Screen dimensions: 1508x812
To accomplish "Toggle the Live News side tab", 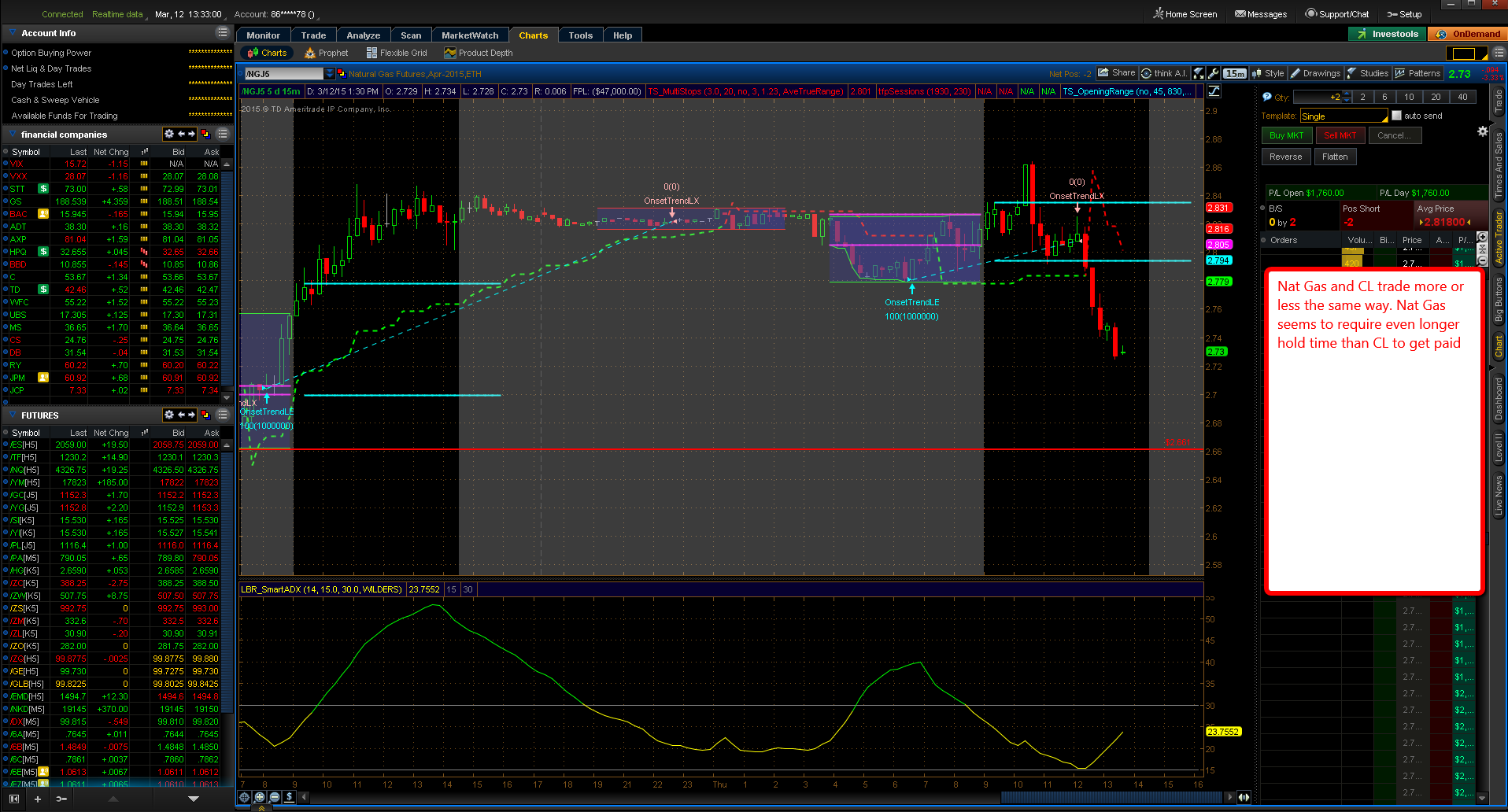I will pos(1499,494).
